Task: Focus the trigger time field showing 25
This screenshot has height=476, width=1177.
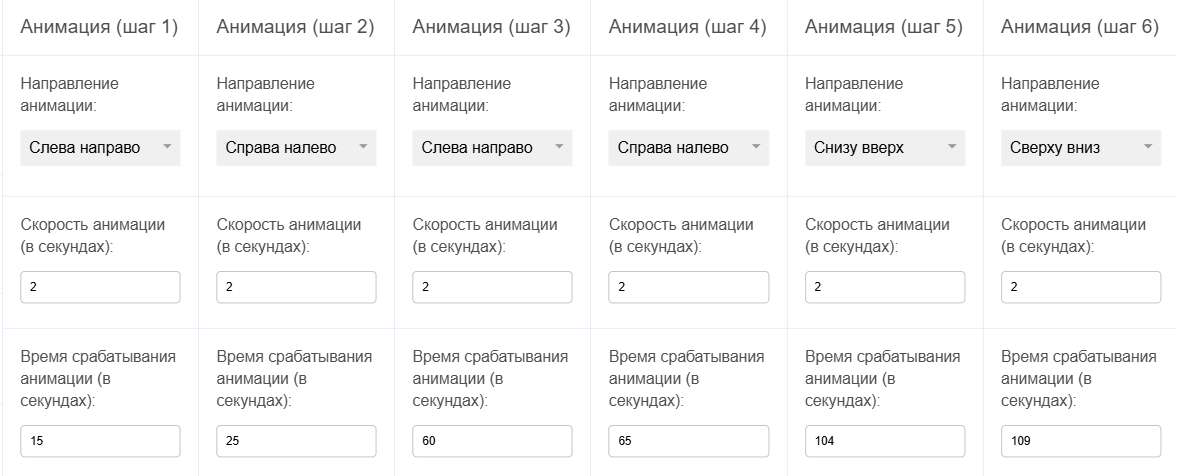Action: pyautogui.click(x=296, y=441)
